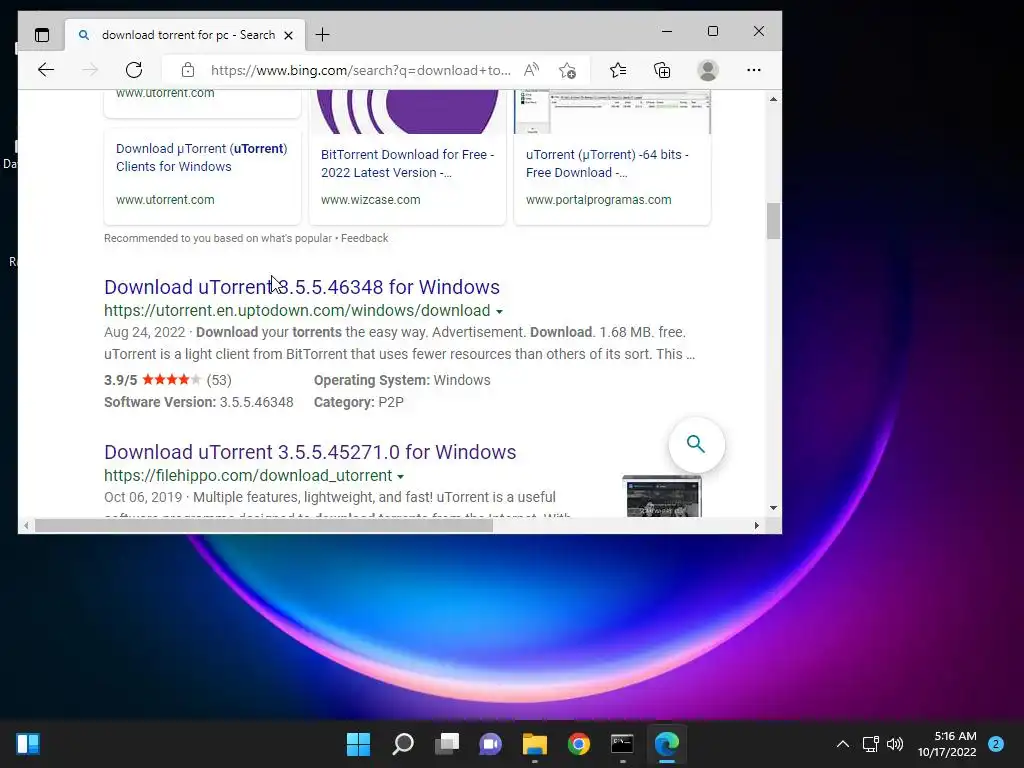The image size is (1024, 768).
Task: Open notification center badge
Action: click(x=996, y=744)
